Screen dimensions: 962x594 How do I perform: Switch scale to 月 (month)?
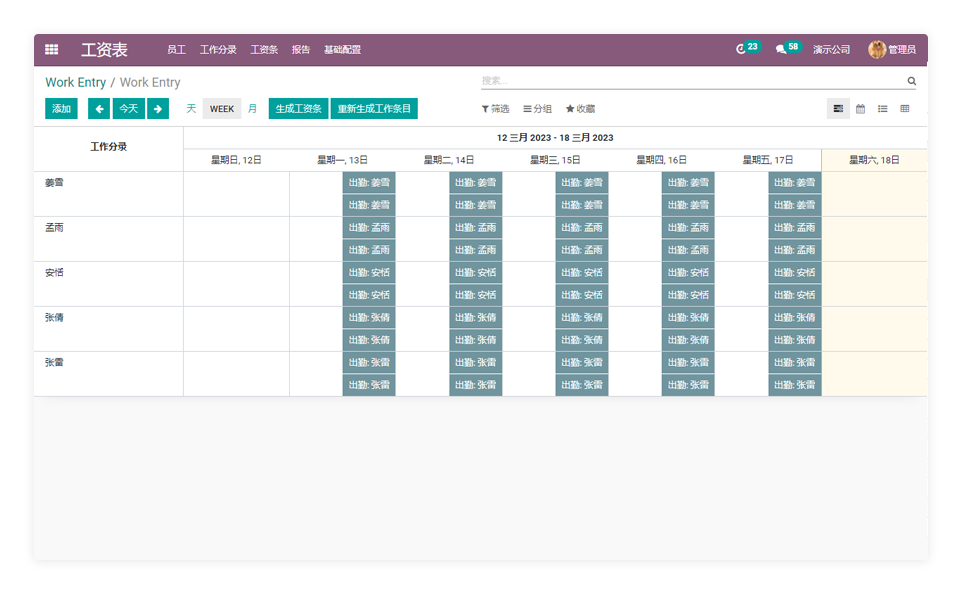click(252, 109)
